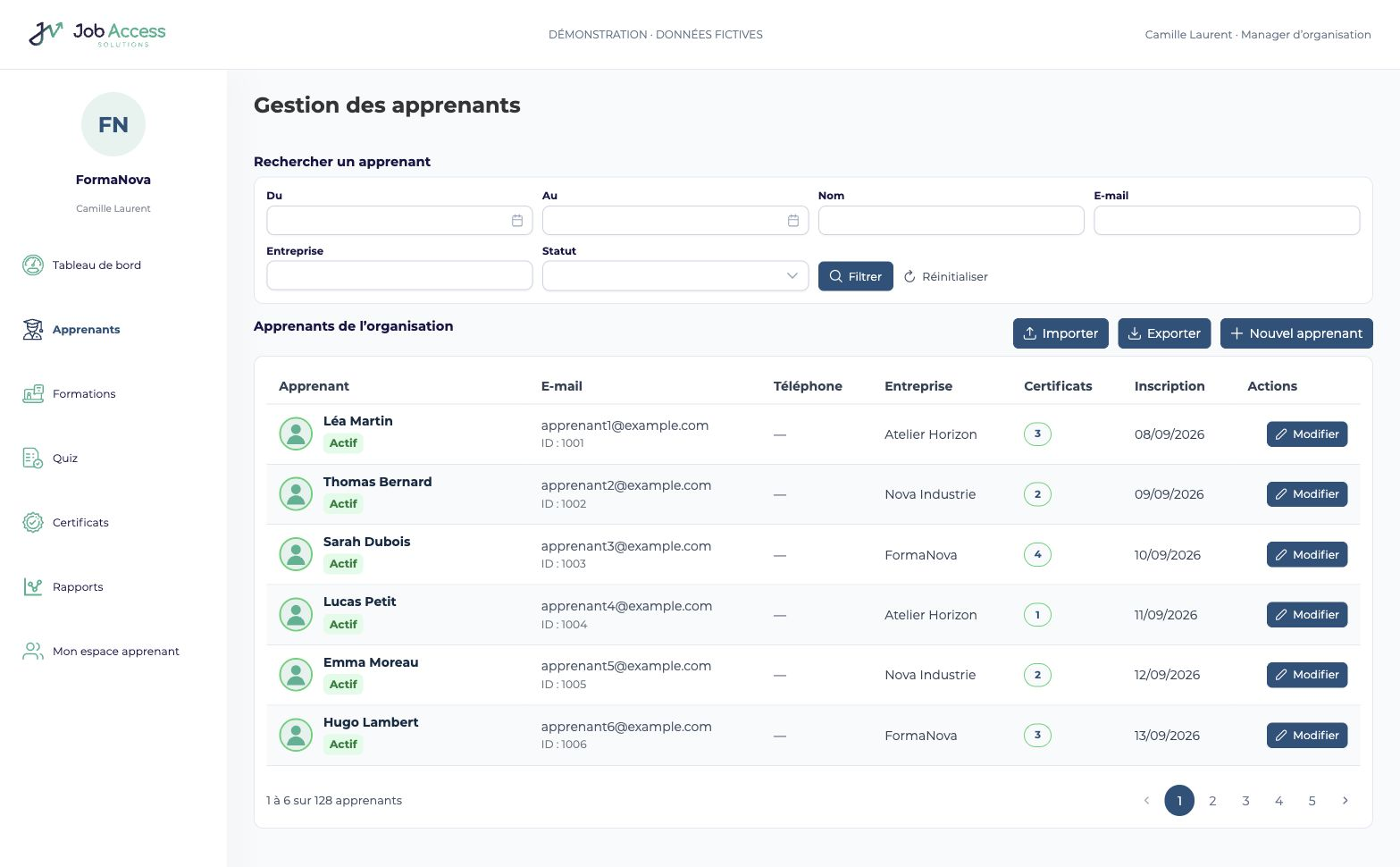The height and width of the screenshot is (867, 1400).
Task: Click the Rapports chart icon in sidebar
Action: click(33, 586)
